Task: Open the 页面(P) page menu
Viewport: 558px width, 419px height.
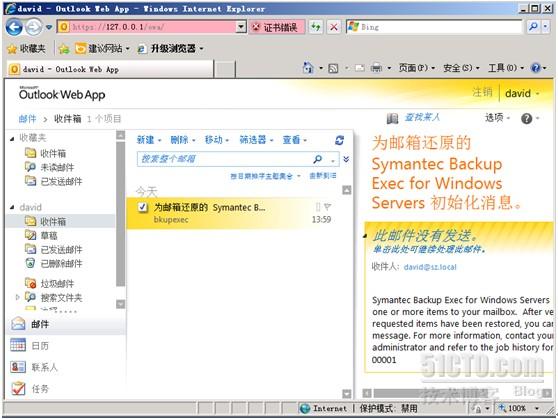Action: point(416,68)
